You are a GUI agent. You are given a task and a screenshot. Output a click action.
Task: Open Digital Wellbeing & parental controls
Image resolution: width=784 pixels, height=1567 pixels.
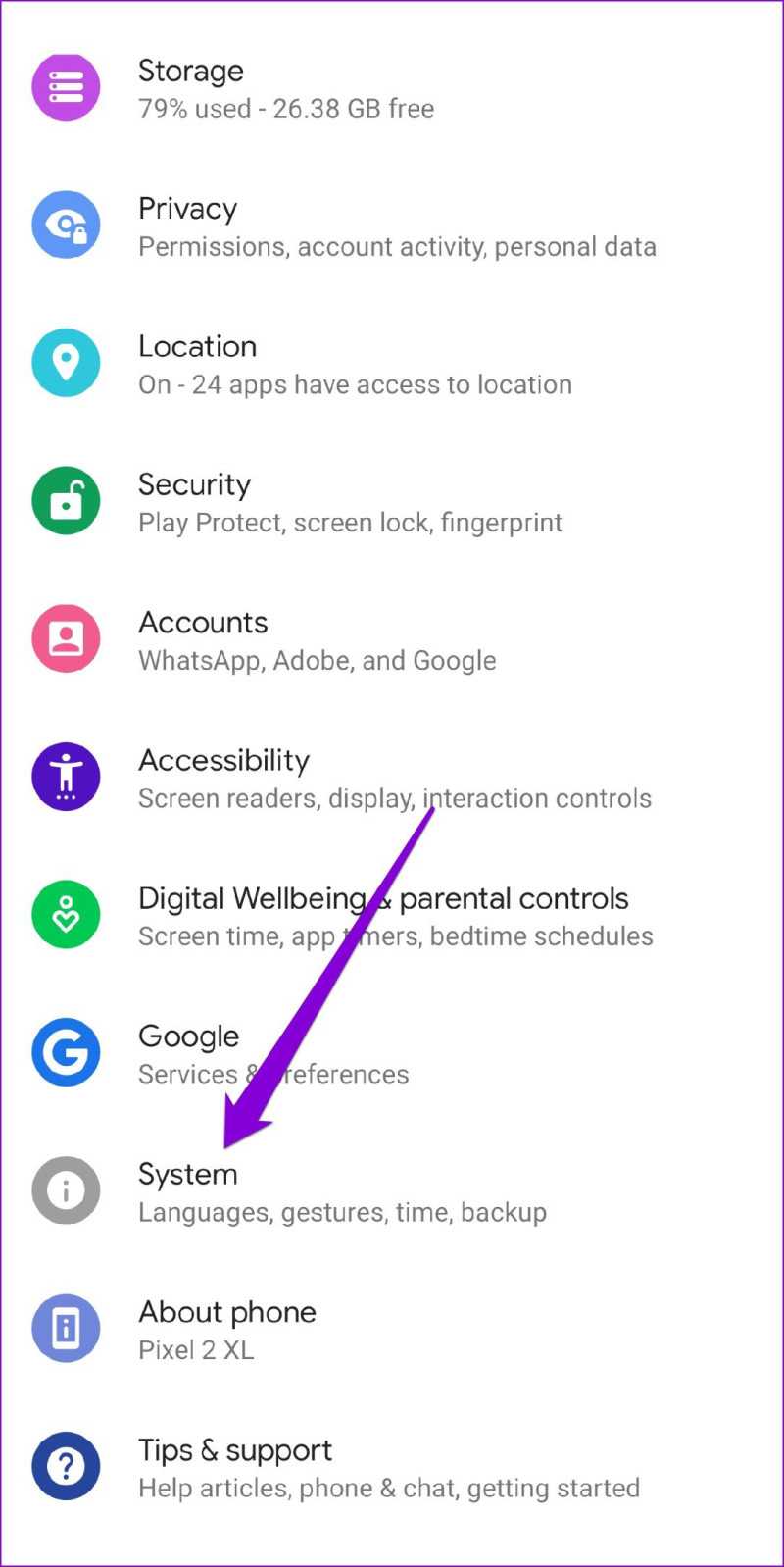[x=392, y=916]
